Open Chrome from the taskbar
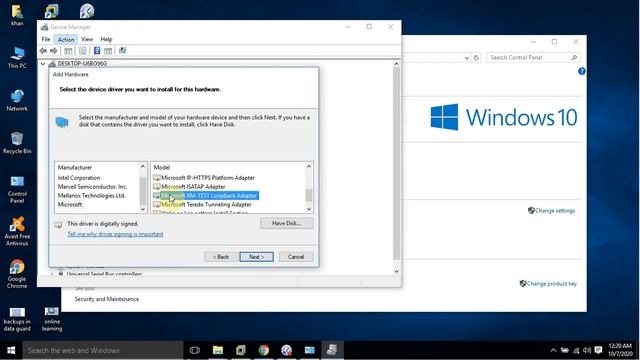 coord(264,350)
